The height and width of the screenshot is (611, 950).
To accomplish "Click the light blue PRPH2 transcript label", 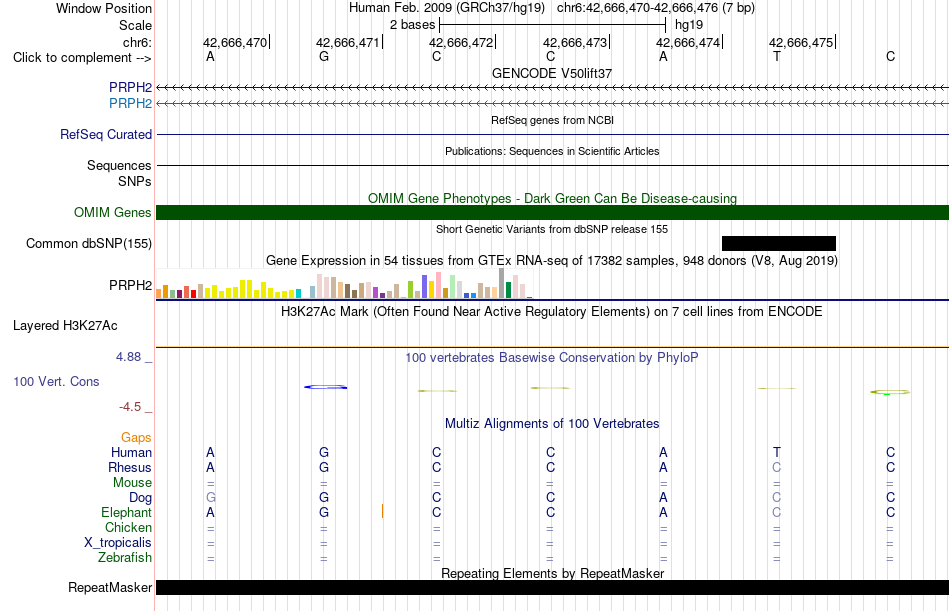I will [130, 103].
